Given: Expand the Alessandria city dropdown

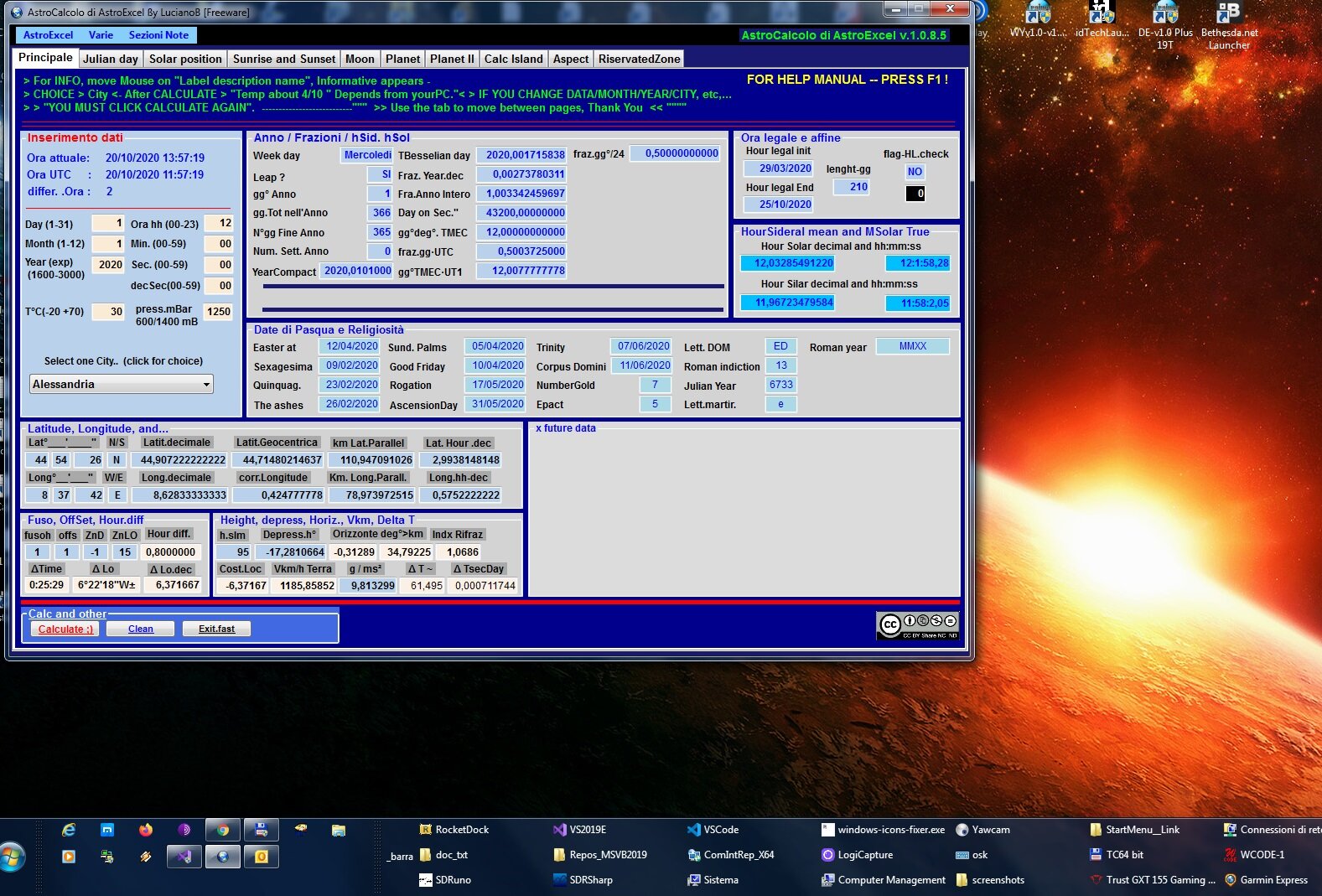Looking at the screenshot, I should pyautogui.click(x=206, y=385).
